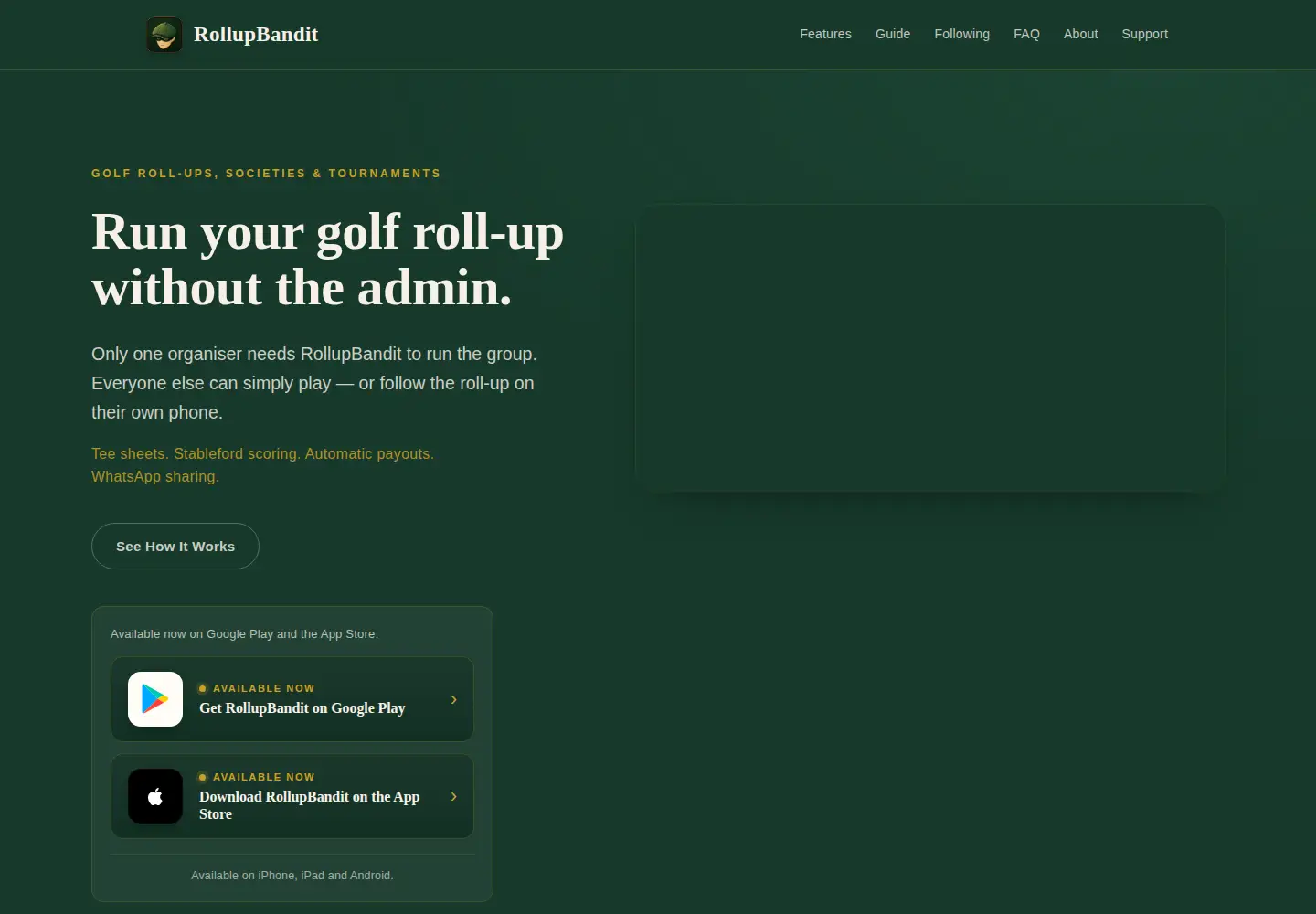Open the Features nav item
Viewport: 1316px width, 914px height.
pyautogui.click(x=825, y=34)
